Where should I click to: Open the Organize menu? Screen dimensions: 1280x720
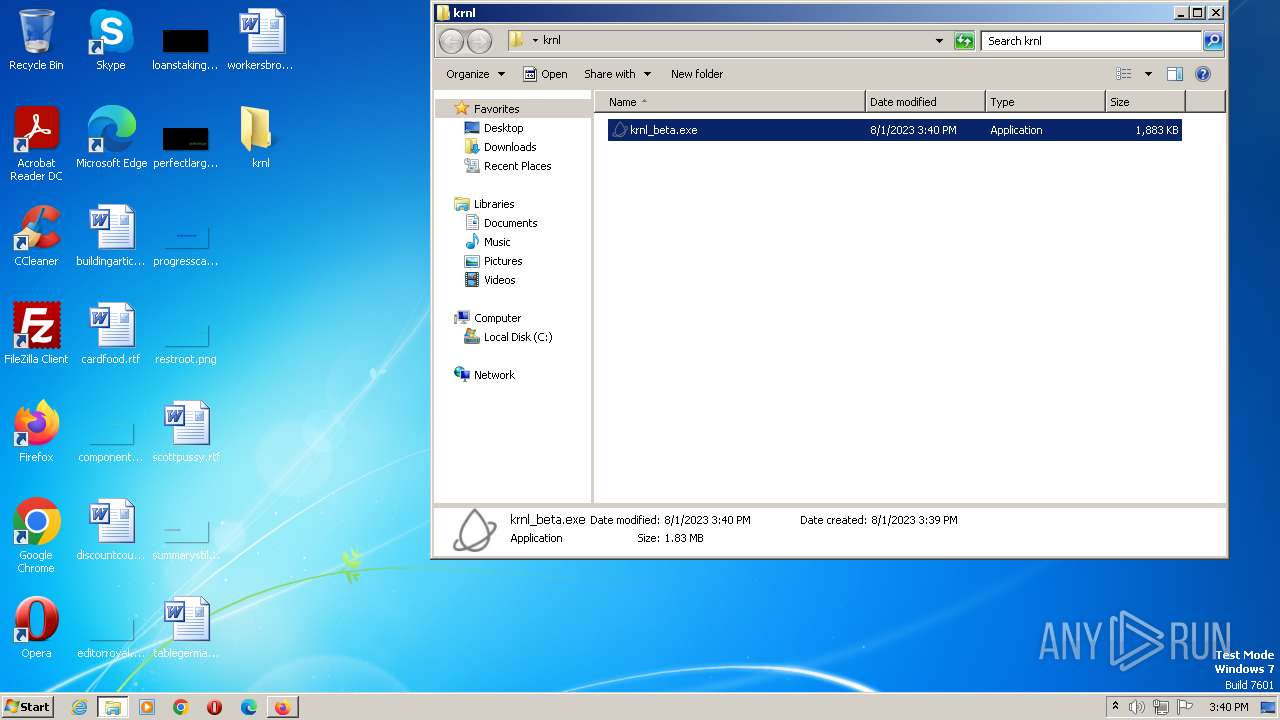point(476,74)
